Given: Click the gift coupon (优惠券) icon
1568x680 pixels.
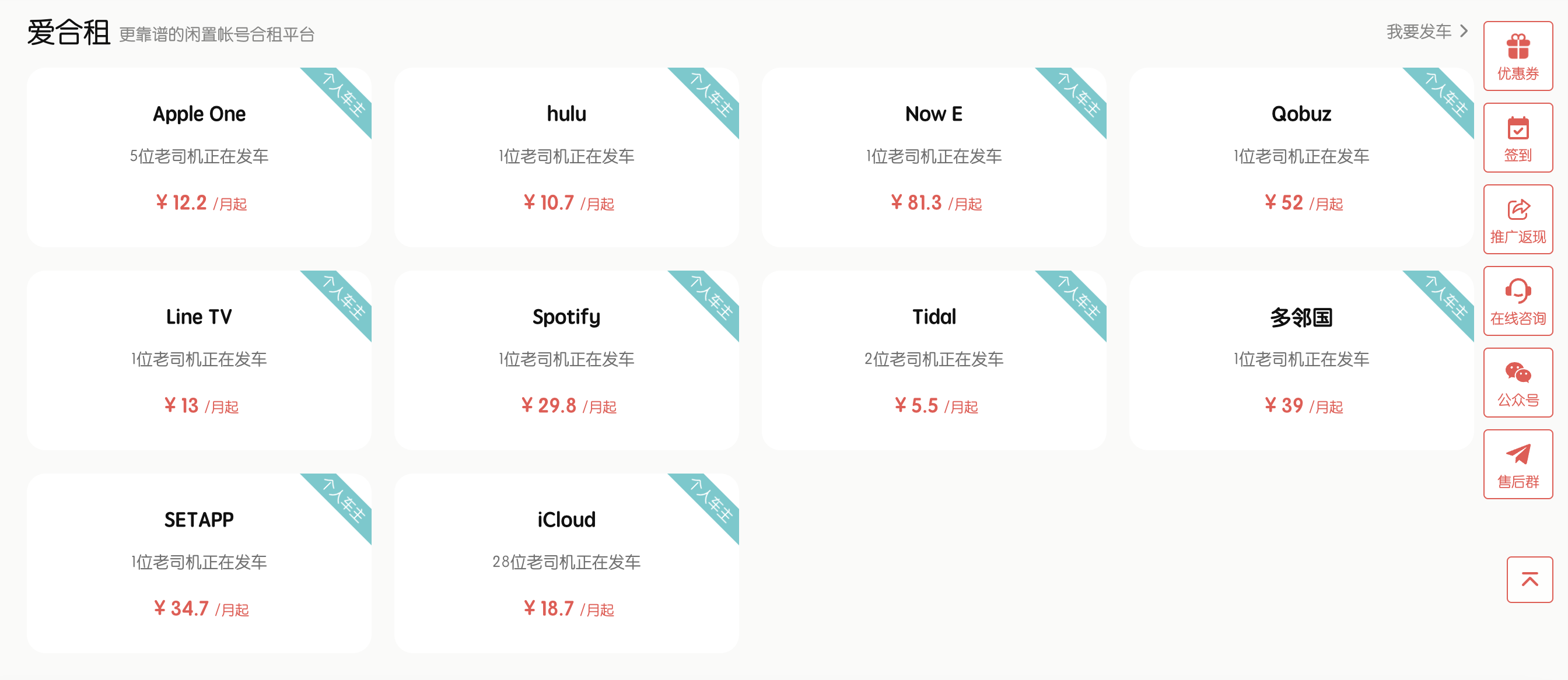Looking at the screenshot, I should click(1517, 47).
